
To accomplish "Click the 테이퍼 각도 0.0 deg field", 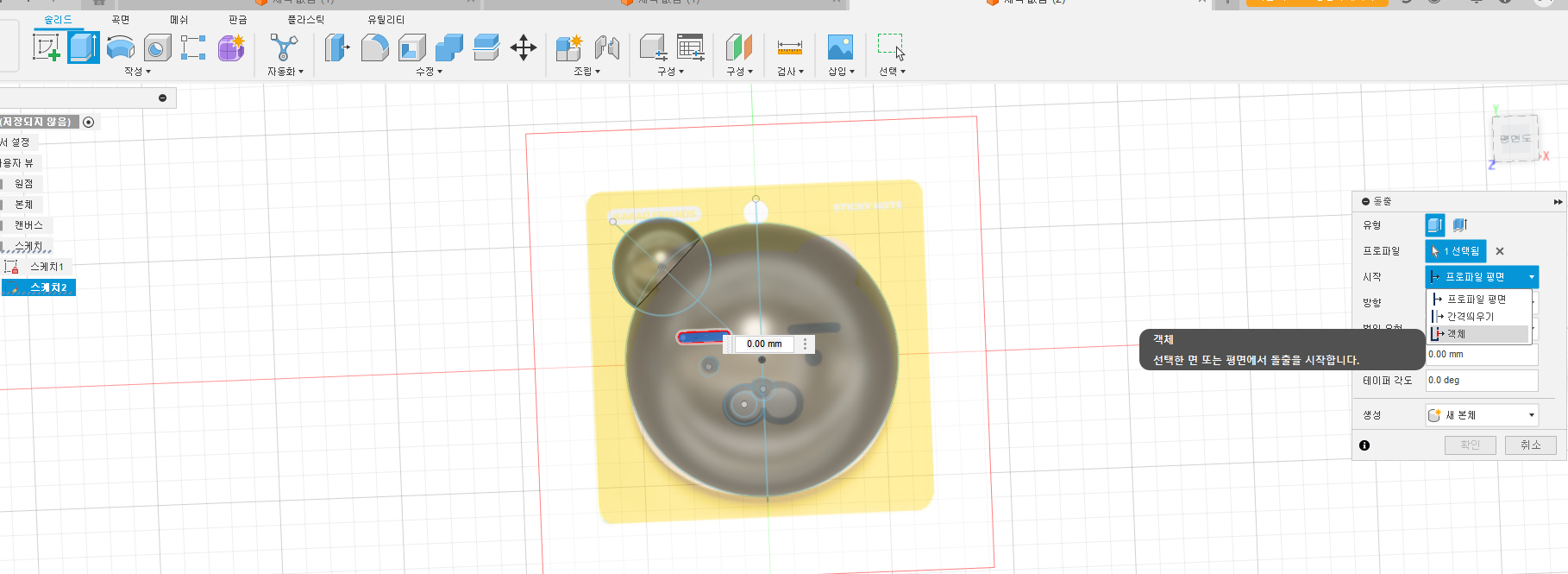I will (1482, 381).
